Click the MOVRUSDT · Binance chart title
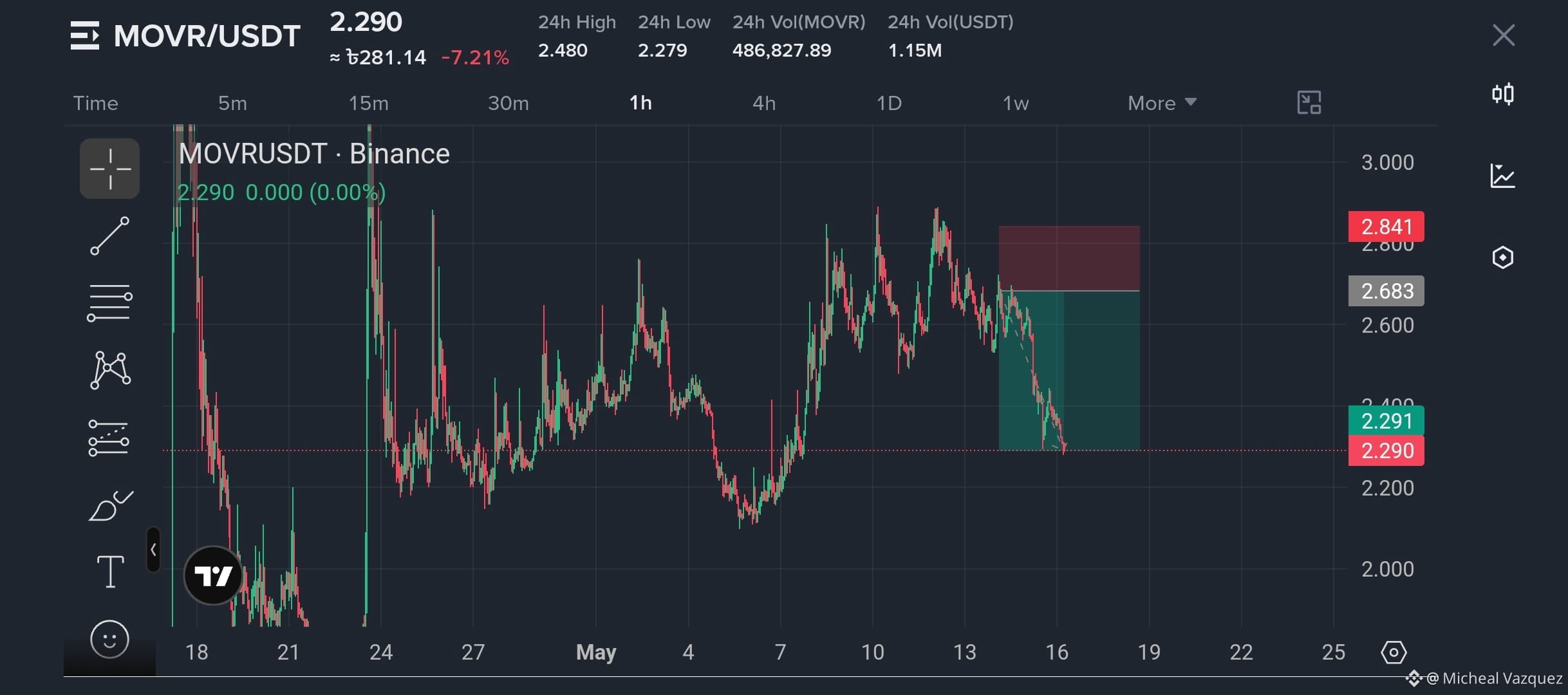The height and width of the screenshot is (695, 1568). pos(314,154)
